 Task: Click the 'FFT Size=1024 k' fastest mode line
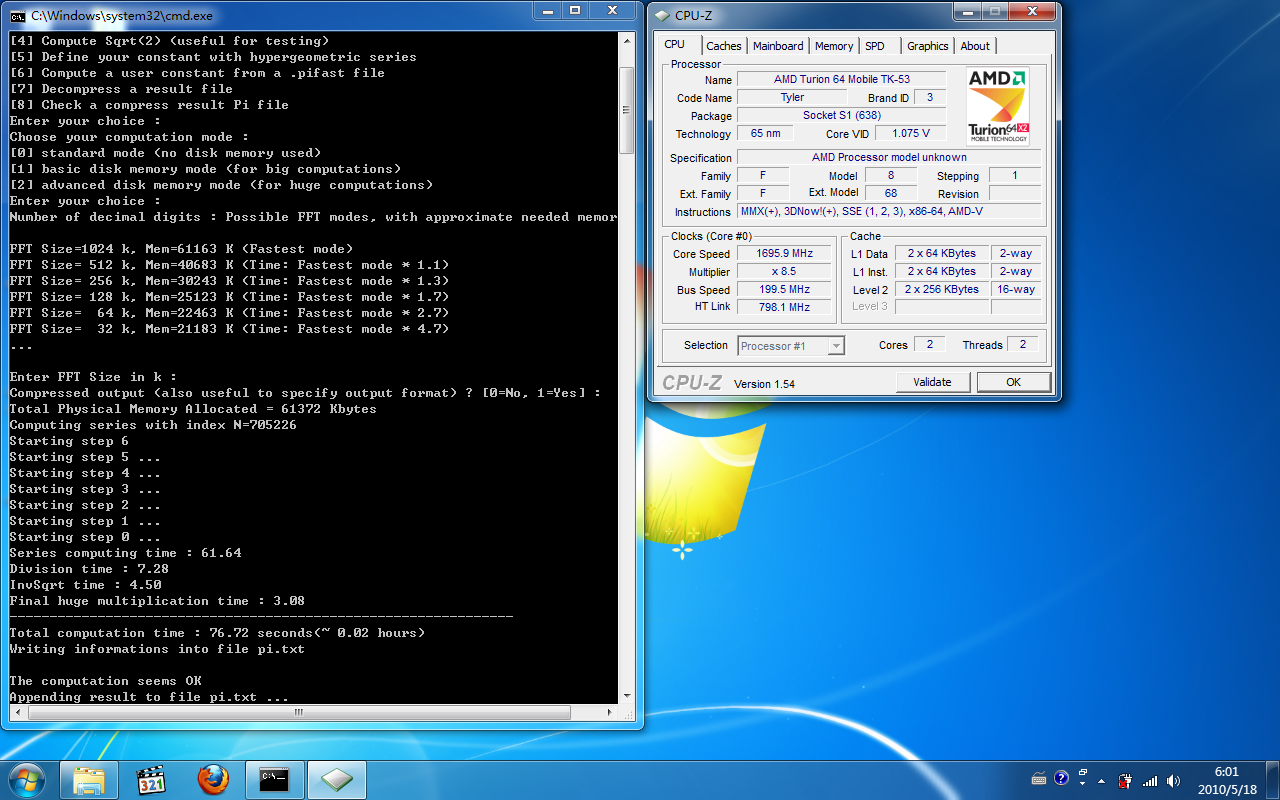click(x=181, y=249)
